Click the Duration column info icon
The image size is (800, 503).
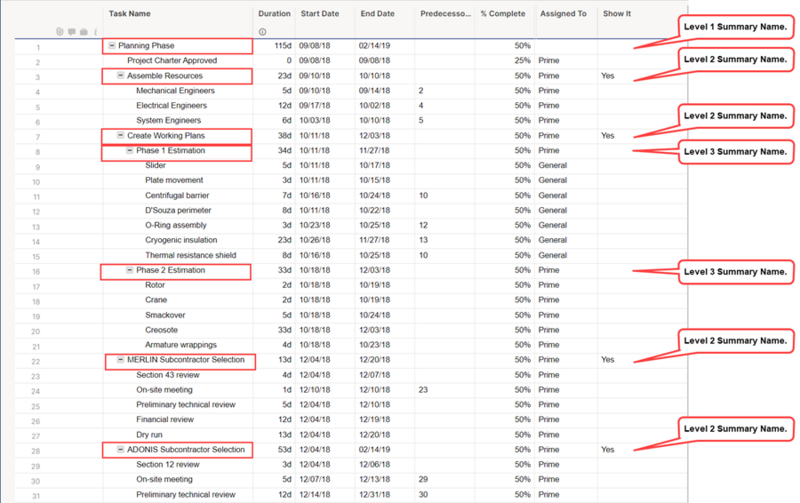click(262, 32)
